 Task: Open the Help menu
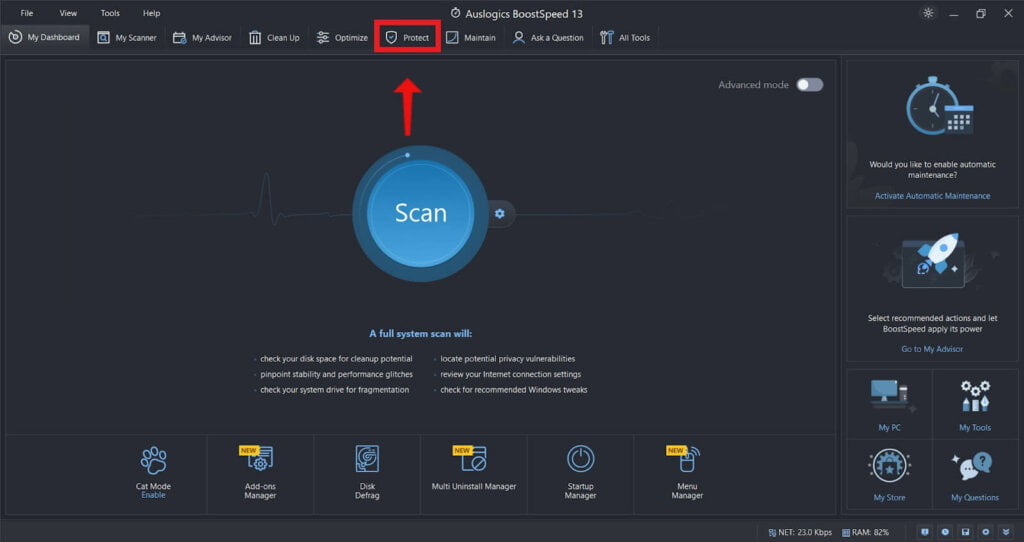point(152,13)
